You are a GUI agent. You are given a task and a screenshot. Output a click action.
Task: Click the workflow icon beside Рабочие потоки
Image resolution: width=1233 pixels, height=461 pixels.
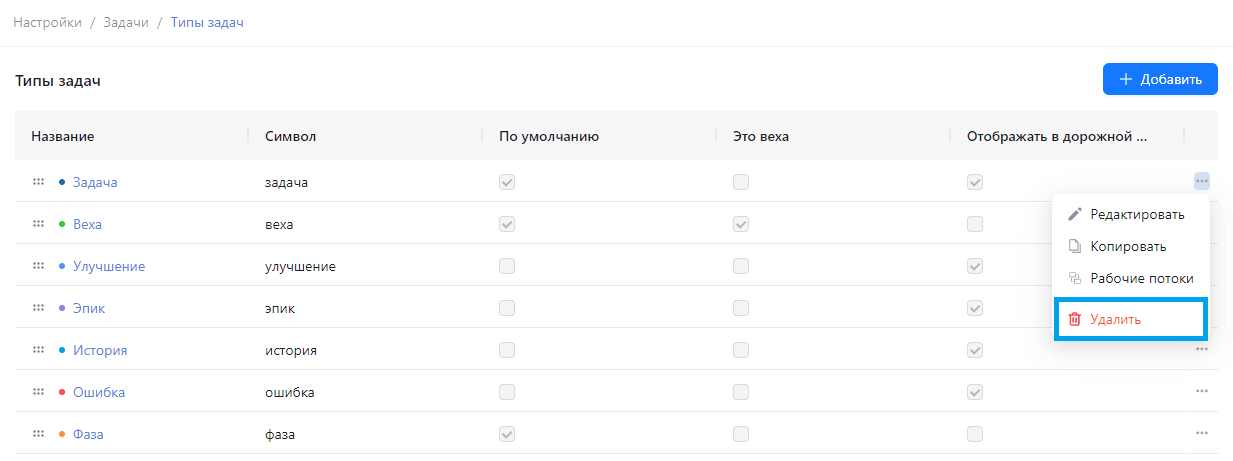coord(1075,279)
